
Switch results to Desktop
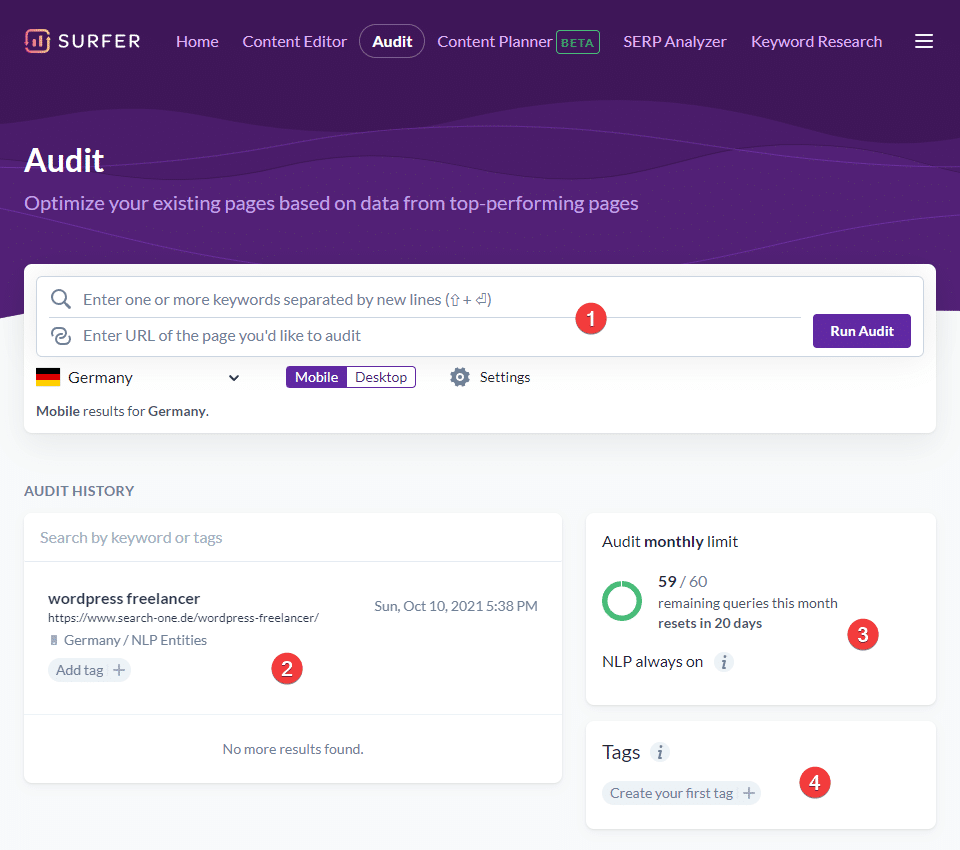pos(381,377)
